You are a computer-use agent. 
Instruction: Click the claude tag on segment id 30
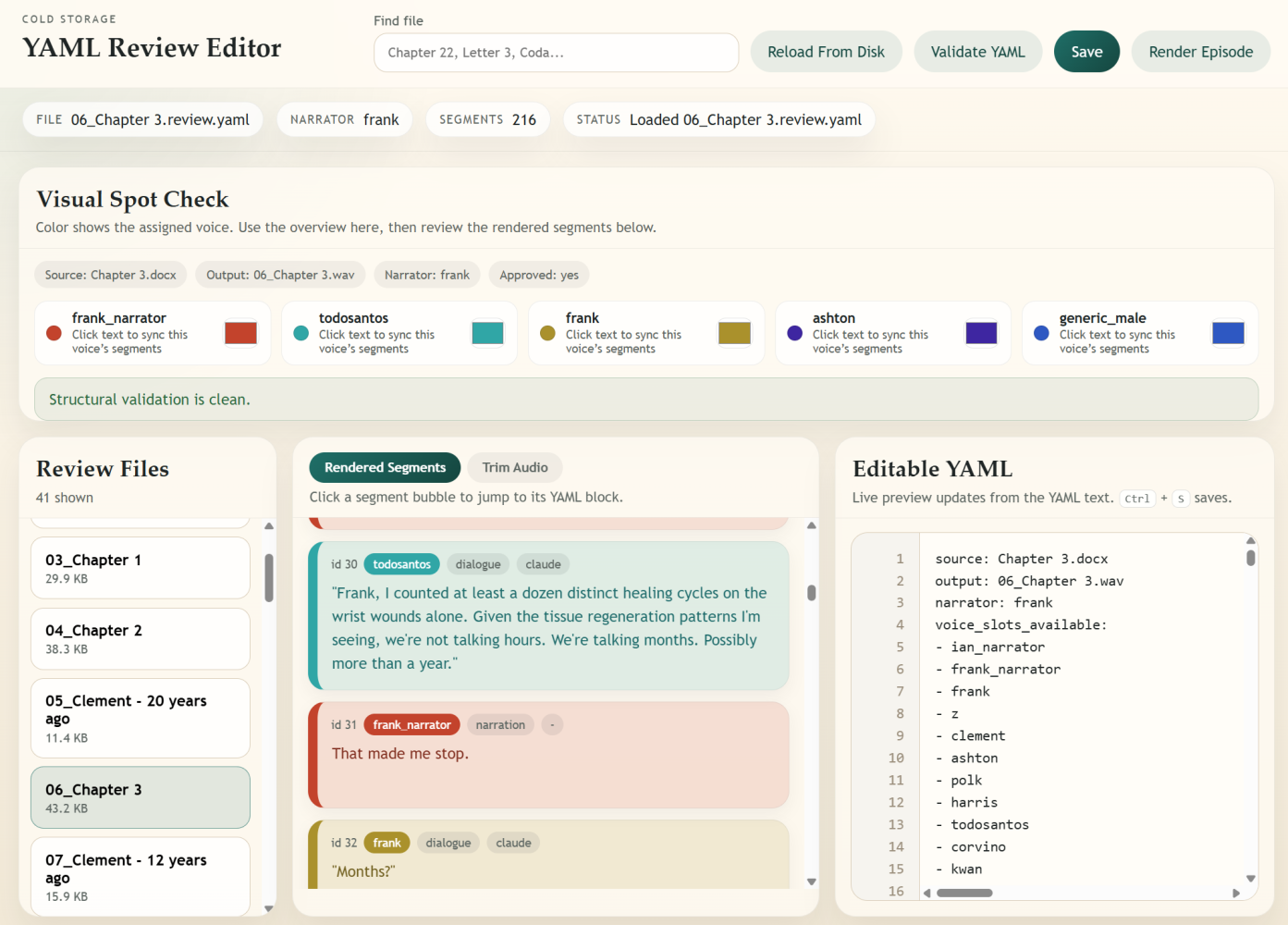pos(543,564)
